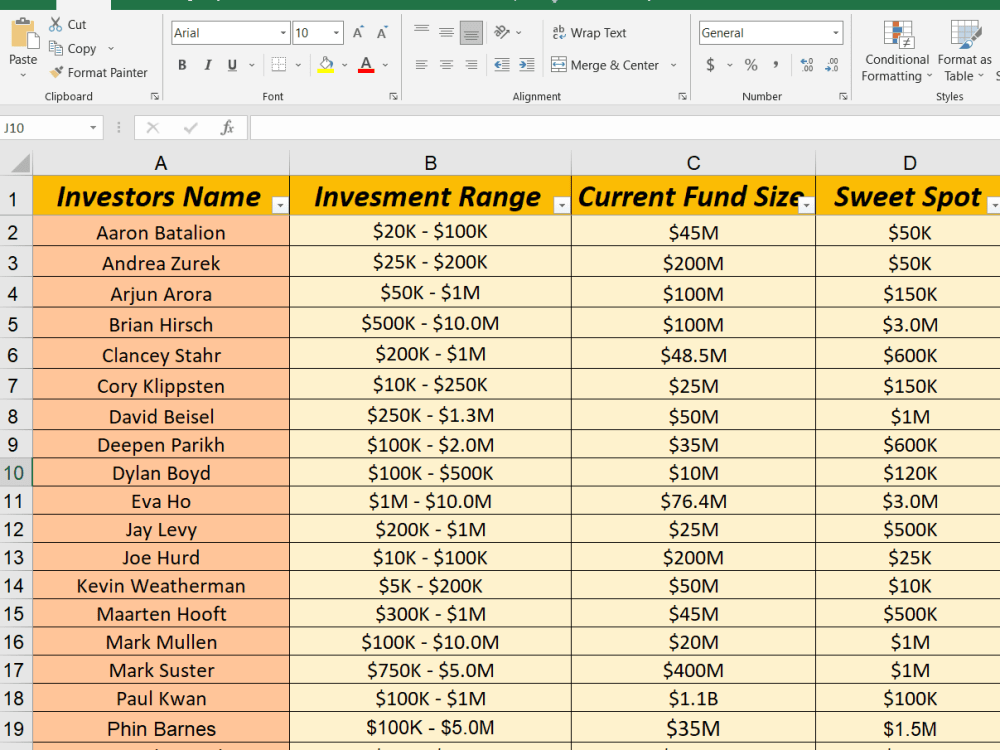Decrease font size with small A icon

coord(382,33)
